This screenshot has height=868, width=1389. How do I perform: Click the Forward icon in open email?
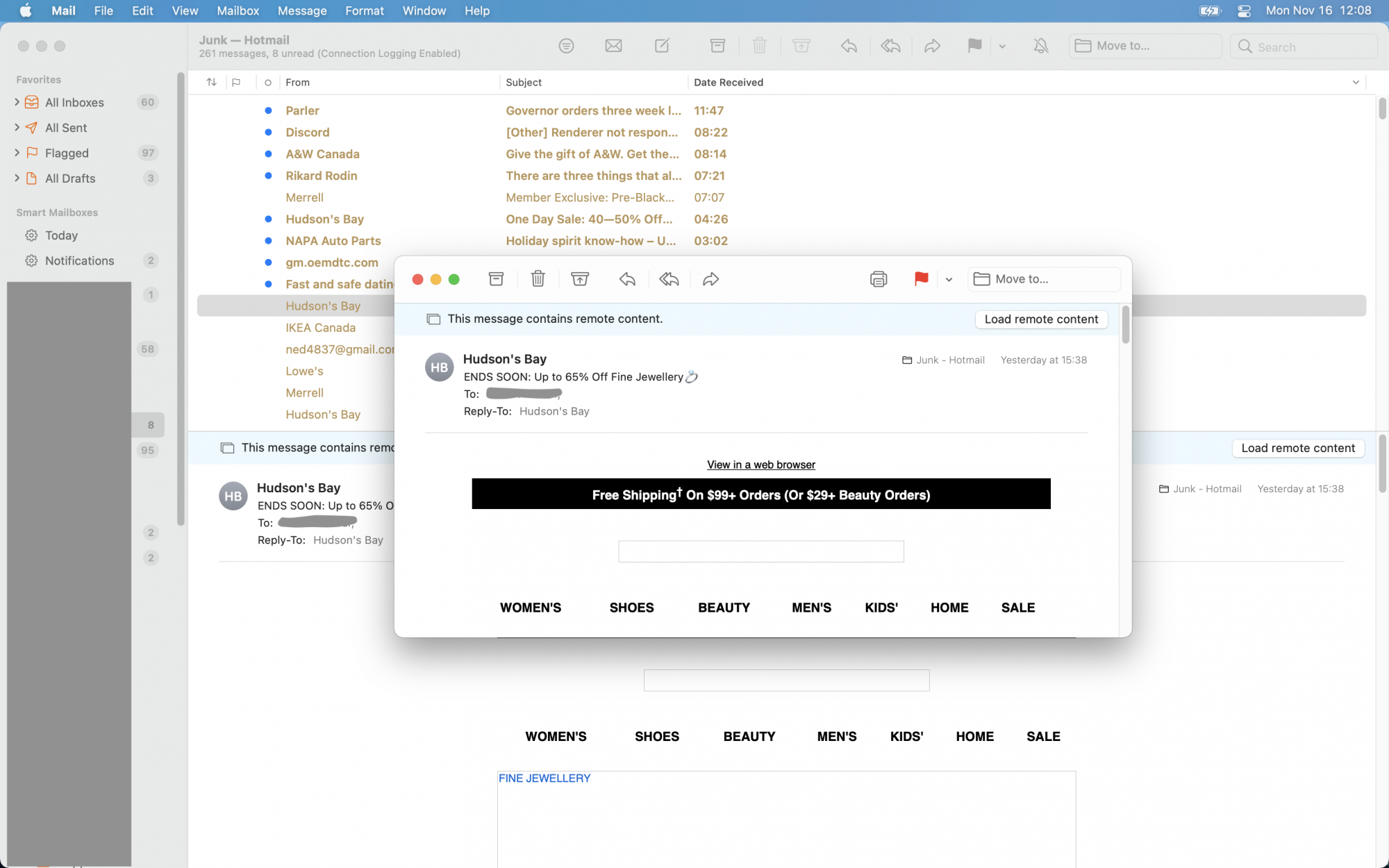tap(711, 279)
